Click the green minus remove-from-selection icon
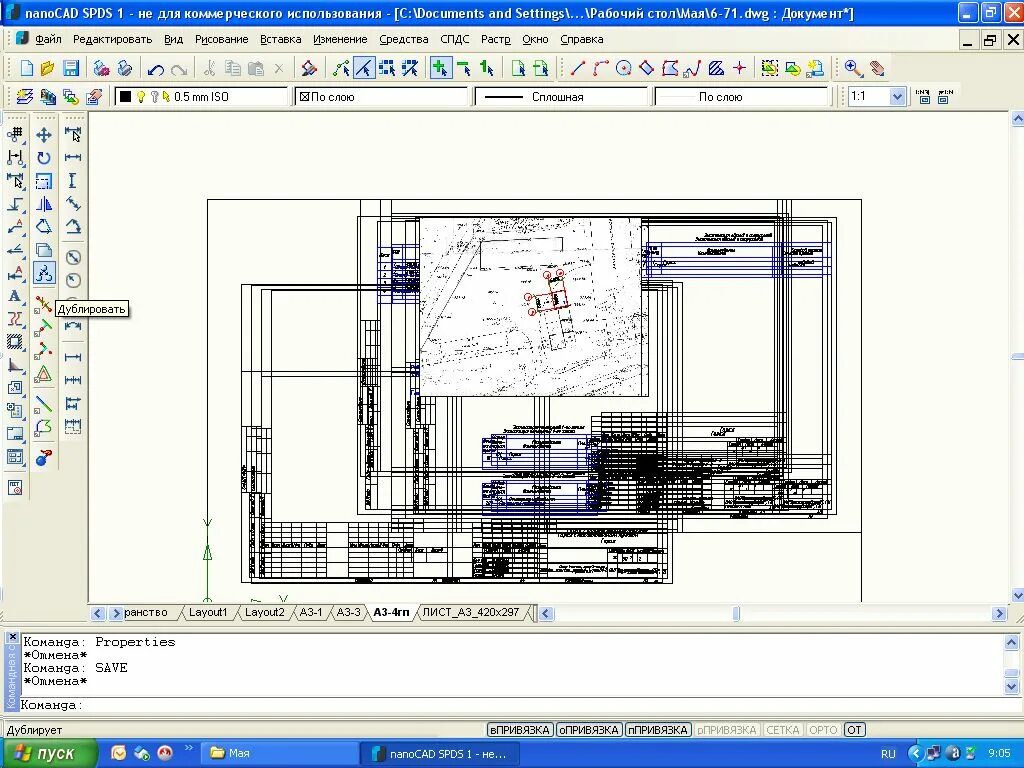1024x768 pixels. tap(464, 68)
